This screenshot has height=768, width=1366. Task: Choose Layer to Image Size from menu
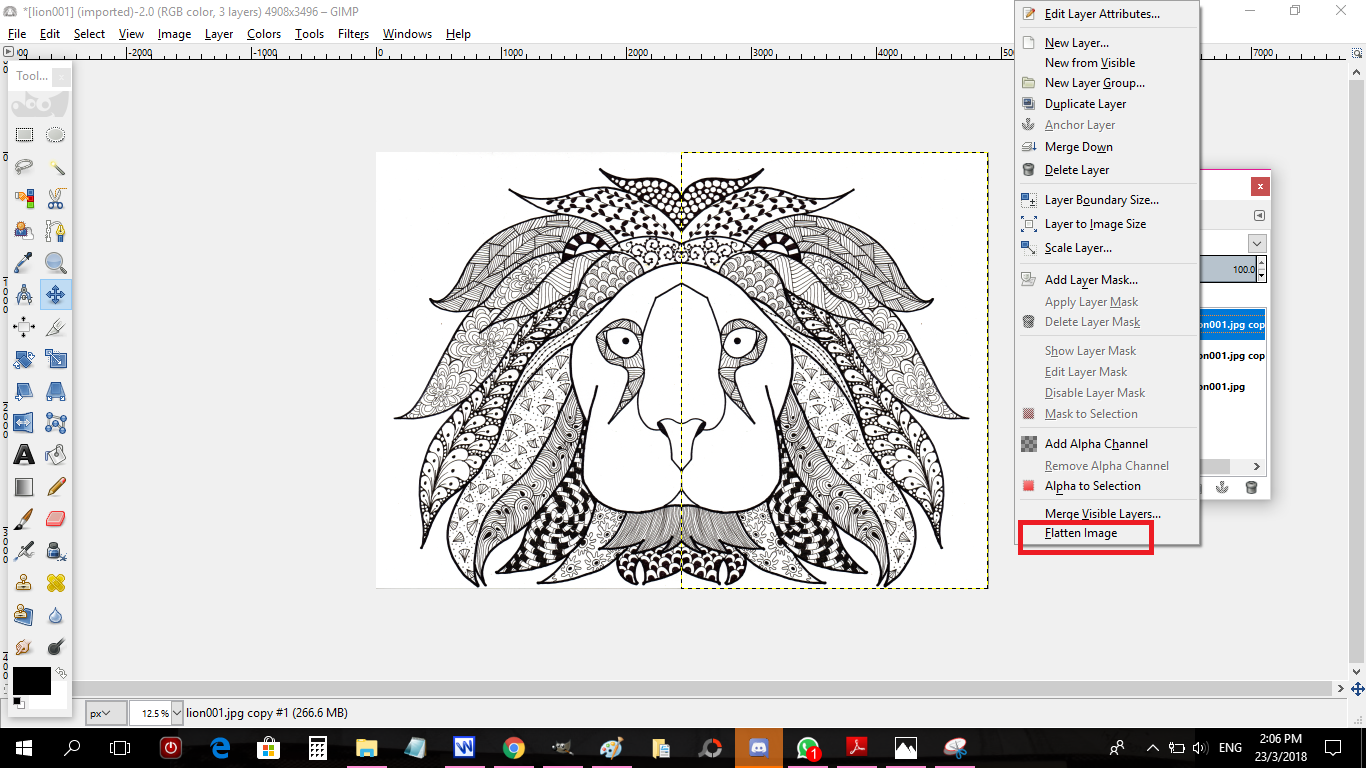1095,224
